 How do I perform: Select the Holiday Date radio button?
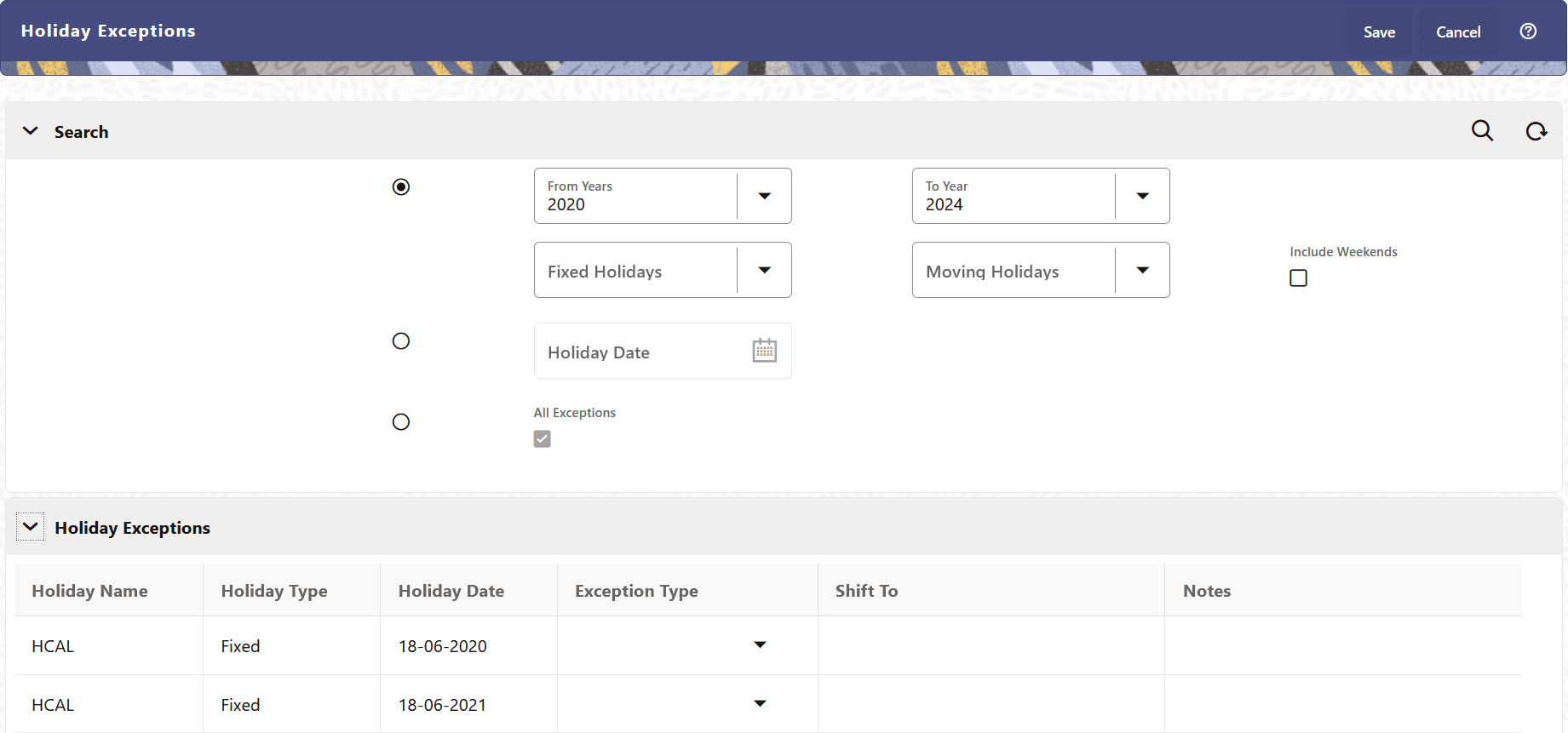click(401, 341)
